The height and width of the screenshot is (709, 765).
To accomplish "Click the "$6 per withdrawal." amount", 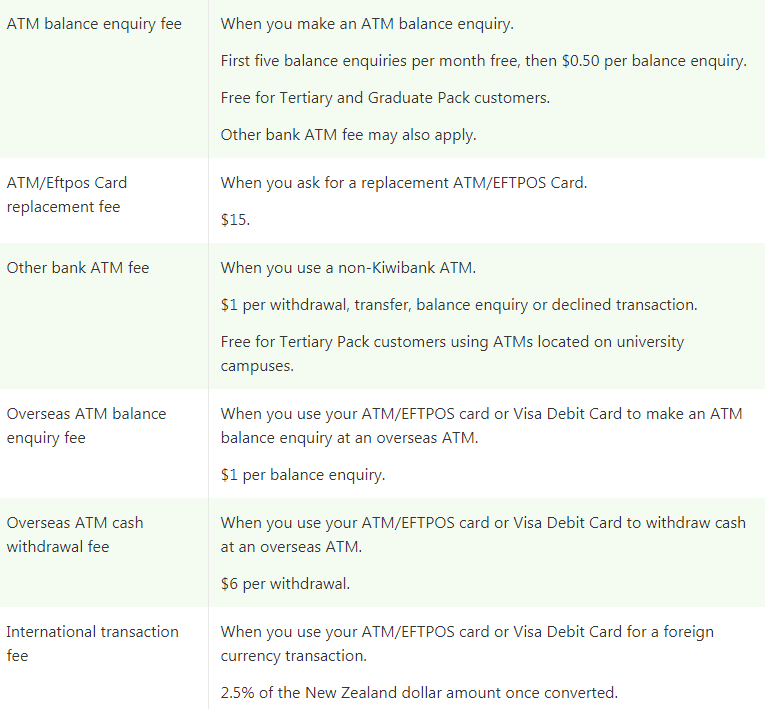I will (285, 584).
